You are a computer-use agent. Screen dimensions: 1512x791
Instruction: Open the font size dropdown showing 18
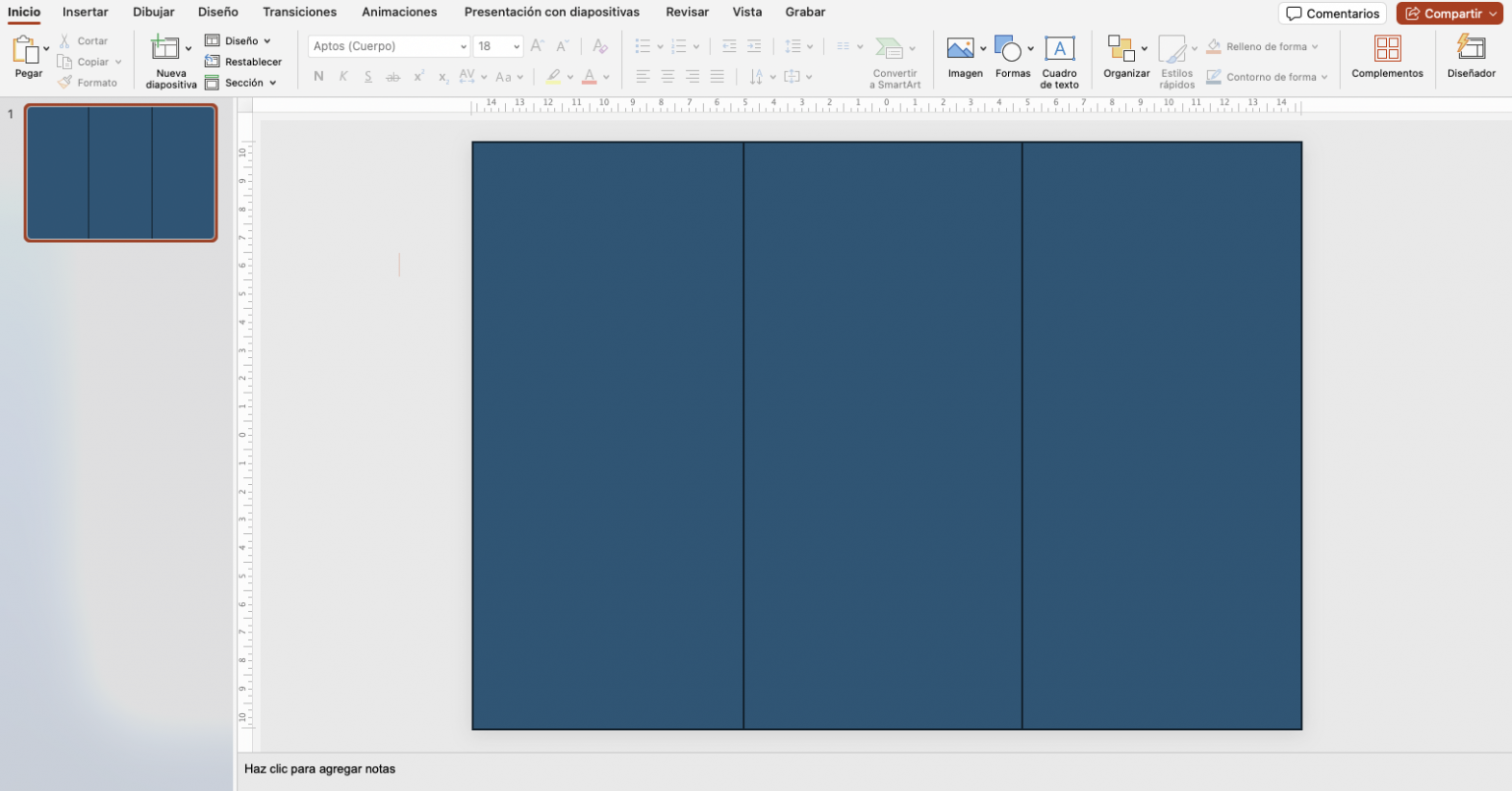click(497, 45)
